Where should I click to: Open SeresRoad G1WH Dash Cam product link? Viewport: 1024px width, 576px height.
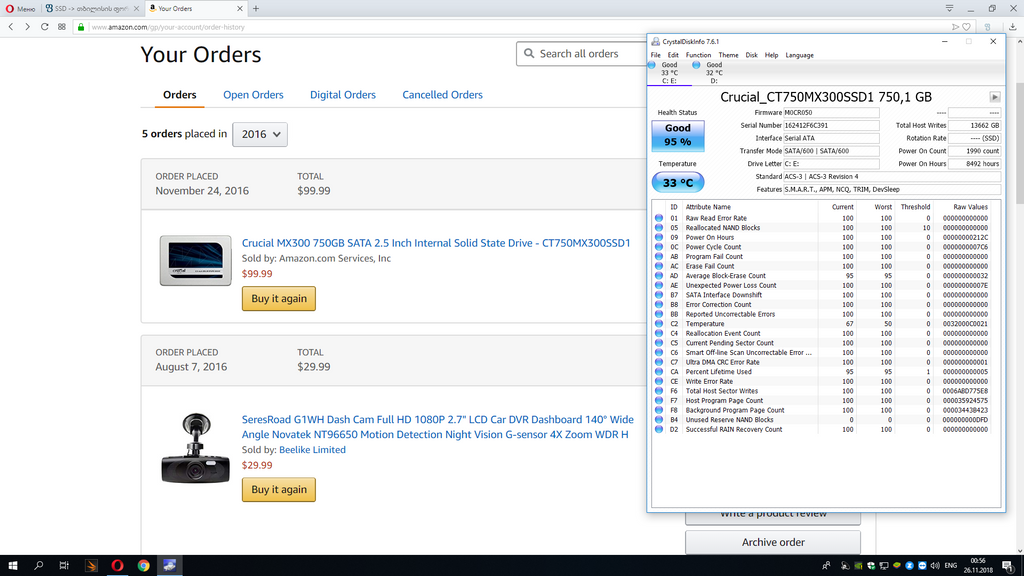(438, 427)
